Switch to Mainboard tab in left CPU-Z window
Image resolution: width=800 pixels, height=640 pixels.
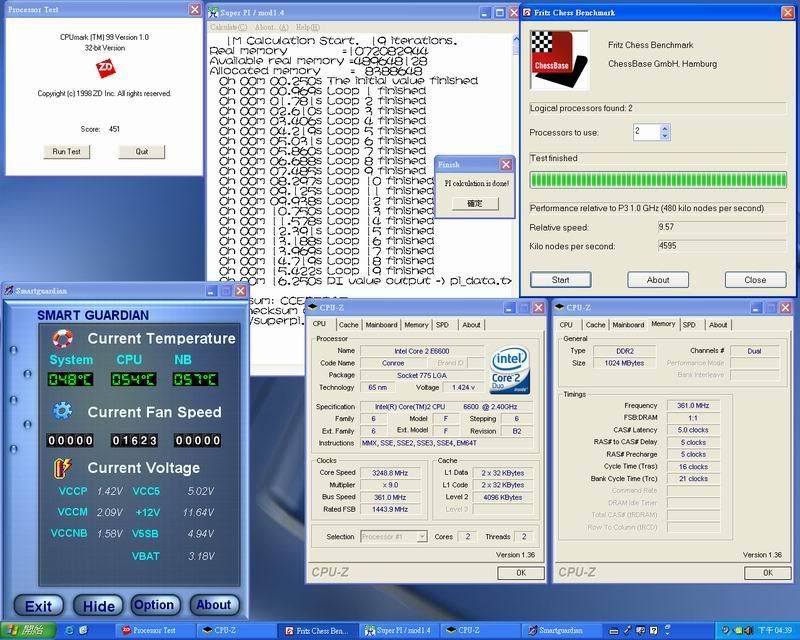pos(381,325)
